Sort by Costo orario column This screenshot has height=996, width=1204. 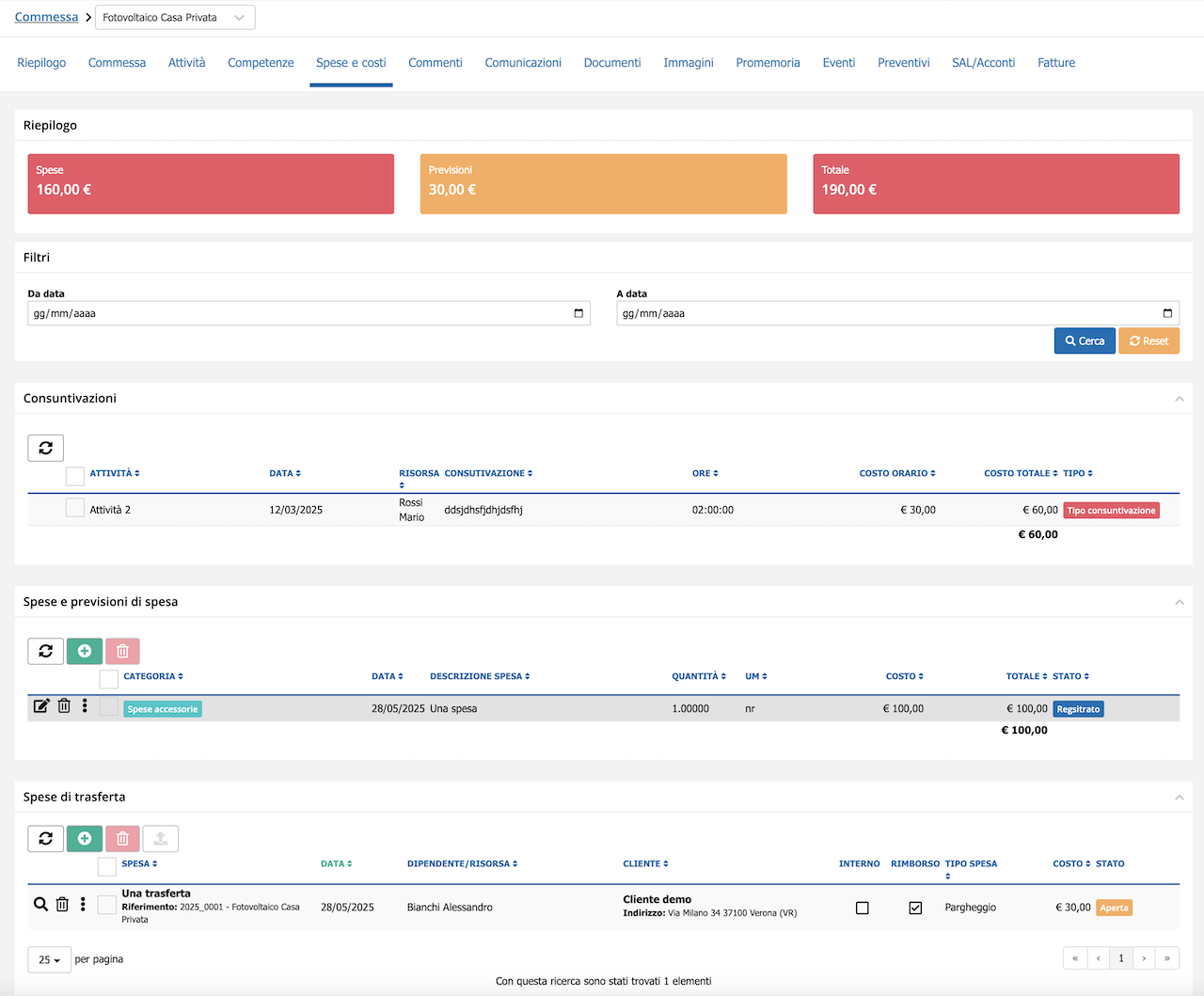(897, 473)
